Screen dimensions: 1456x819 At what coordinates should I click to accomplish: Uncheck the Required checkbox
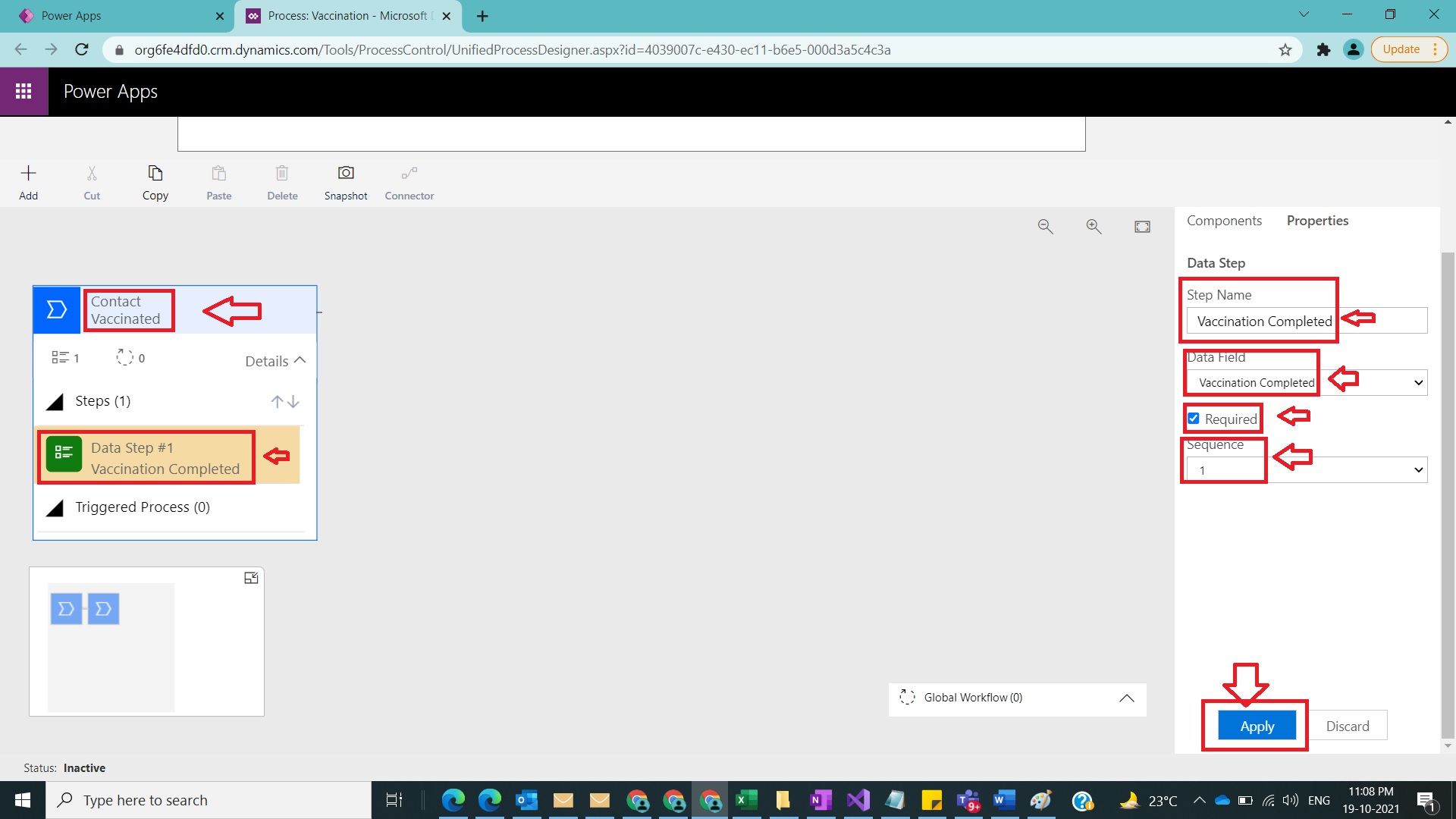pos(1194,419)
